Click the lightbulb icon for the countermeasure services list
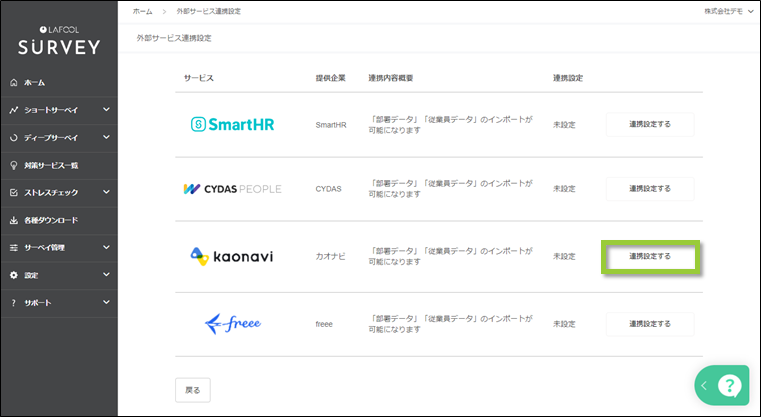Image resolution: width=761 pixels, height=417 pixels. click(14, 165)
